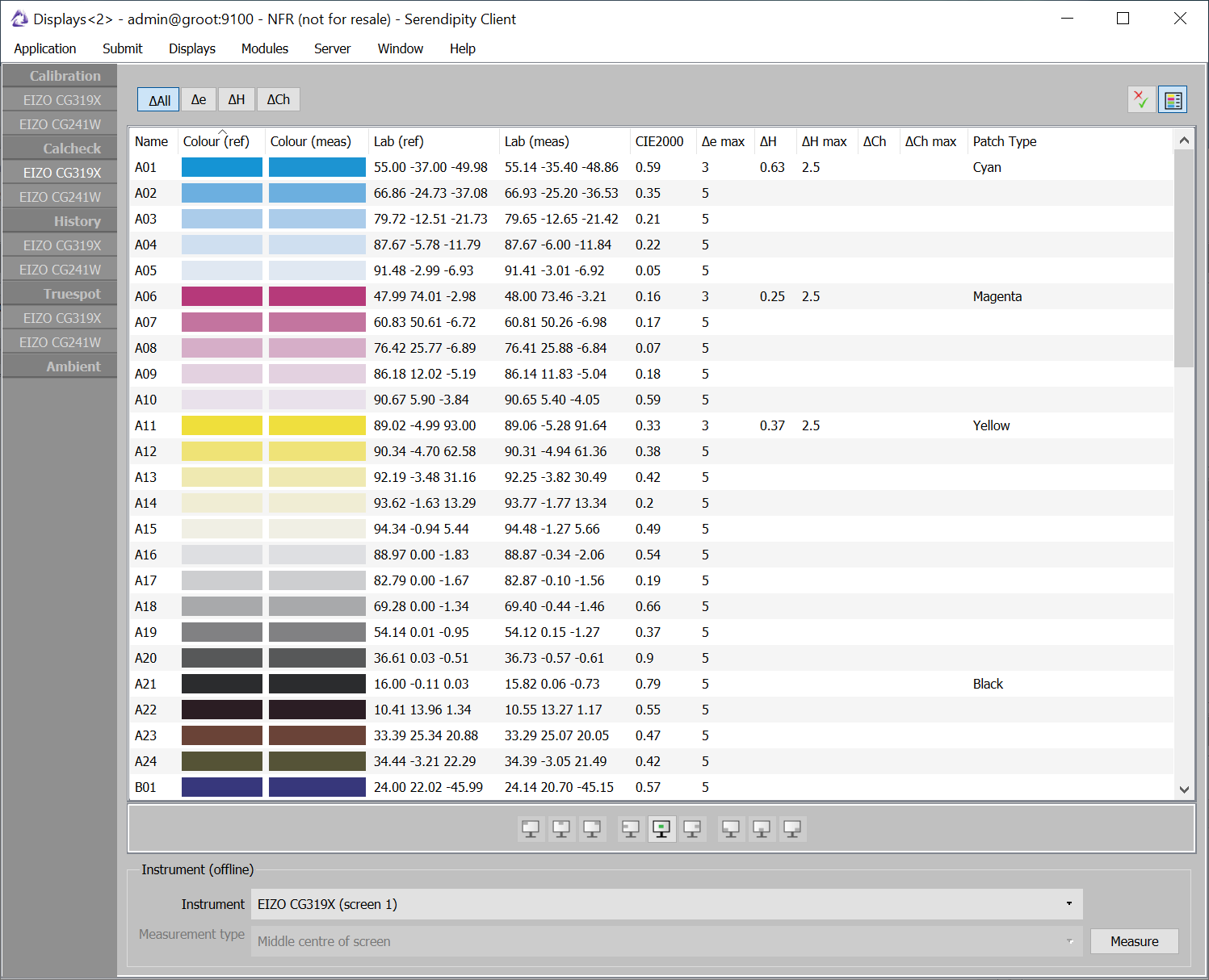Open the Measurement type dropdown

(666, 941)
